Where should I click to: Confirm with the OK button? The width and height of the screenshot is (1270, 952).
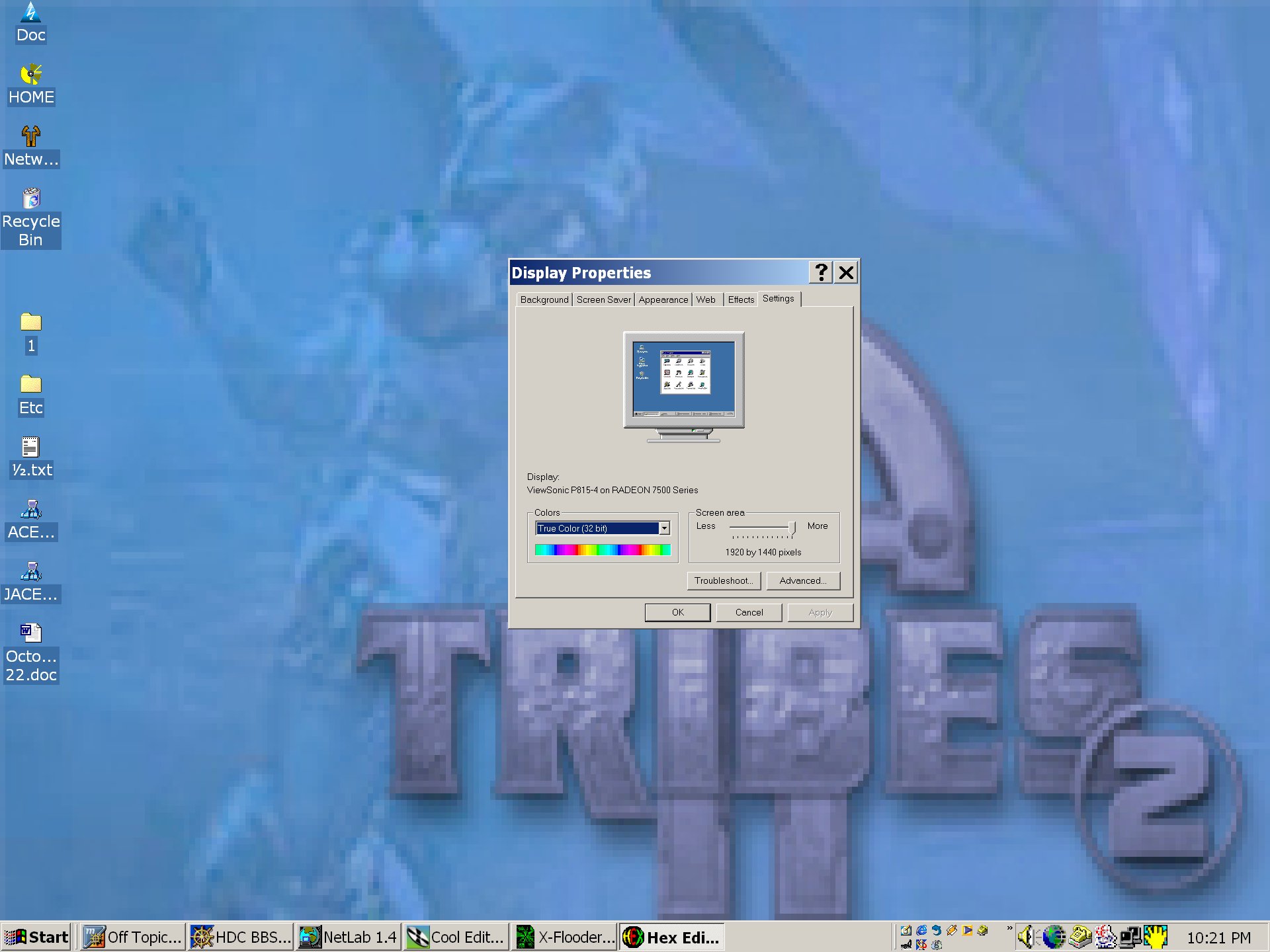[677, 612]
